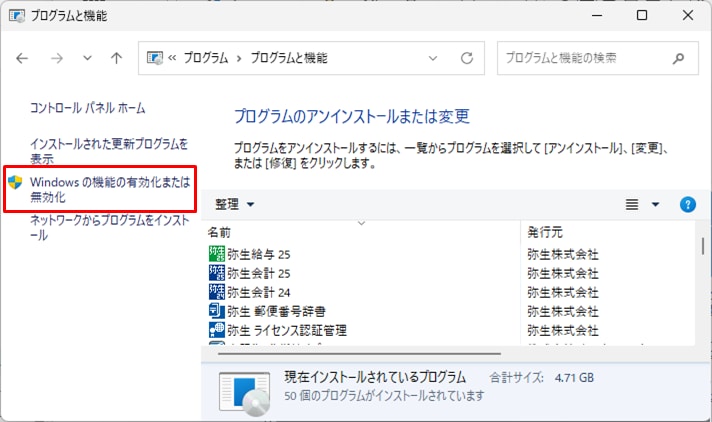This screenshot has height=422, width=712.
Task: Select 弥生 郵便番号辞書 entry
Action: click(x=277, y=312)
